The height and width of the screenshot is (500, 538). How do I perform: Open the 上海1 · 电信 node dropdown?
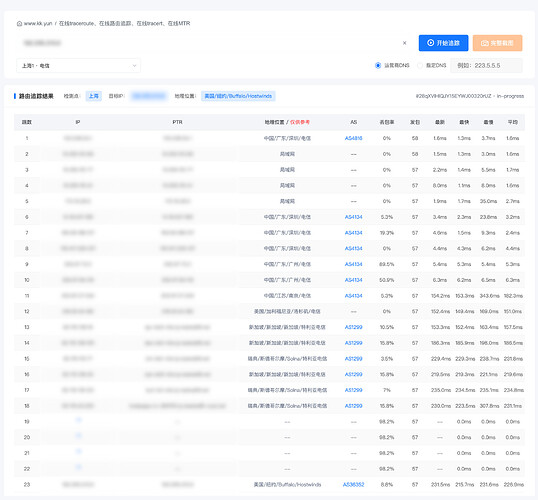pyautogui.click(x=79, y=66)
